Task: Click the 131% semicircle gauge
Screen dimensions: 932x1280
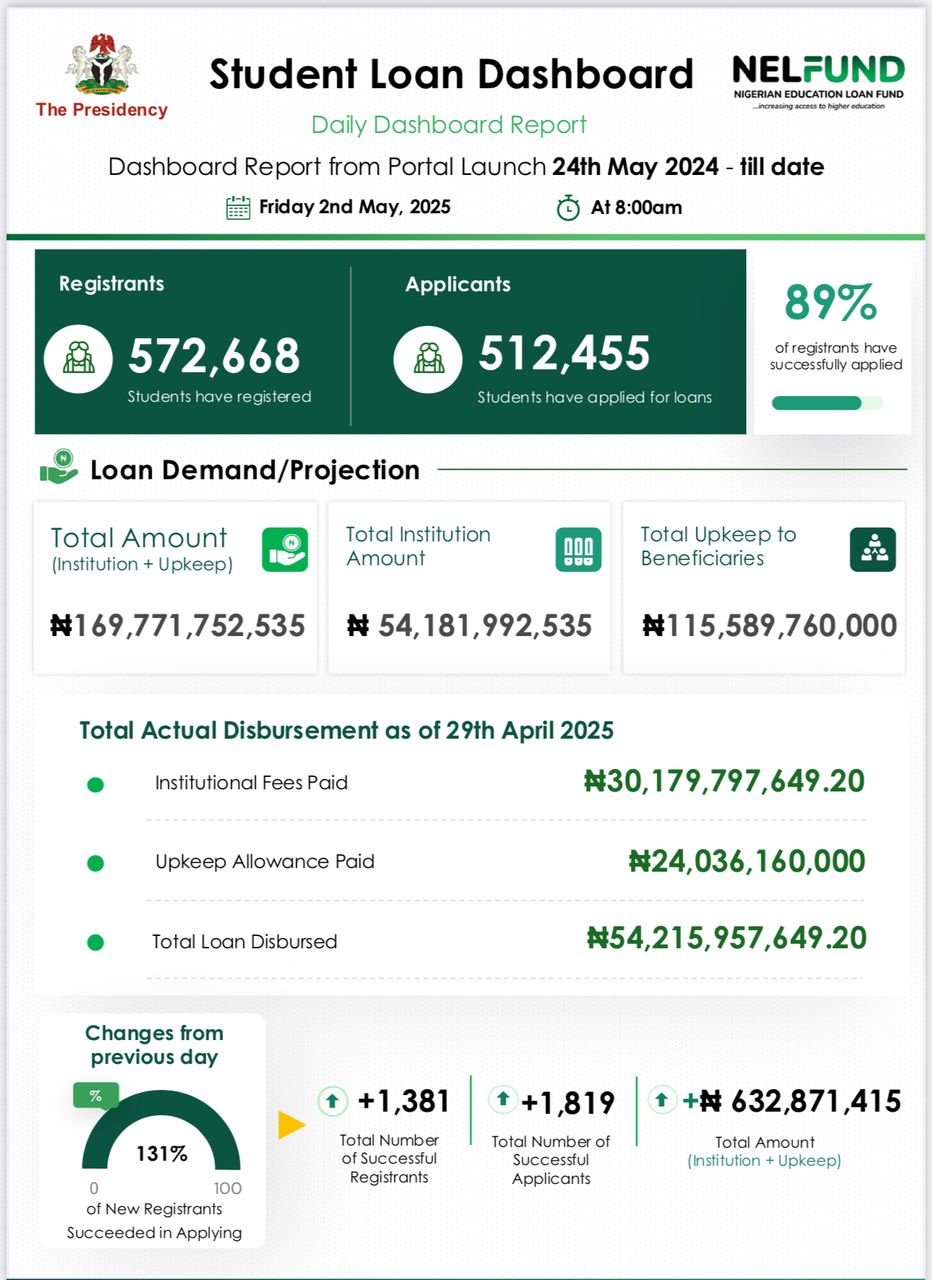Action: [x=161, y=1140]
